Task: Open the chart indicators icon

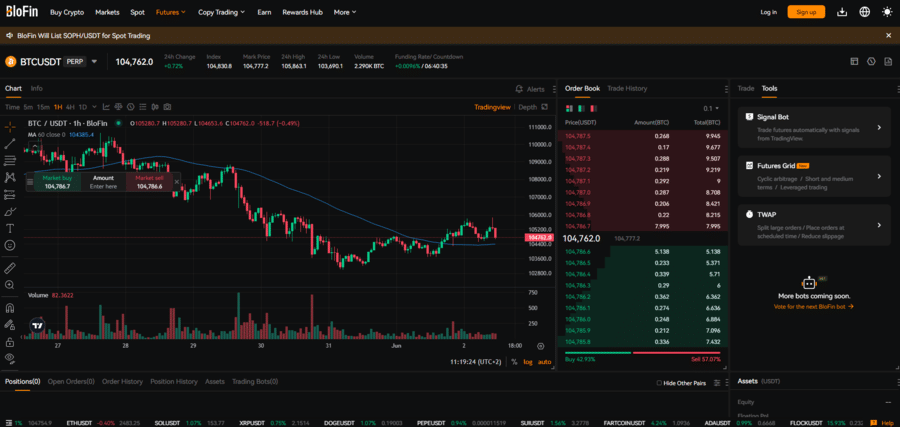Action: [106, 107]
